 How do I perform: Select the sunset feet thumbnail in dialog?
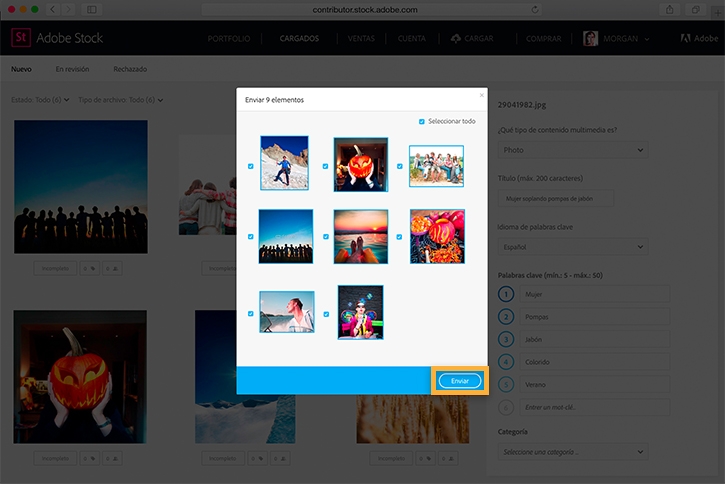361,237
